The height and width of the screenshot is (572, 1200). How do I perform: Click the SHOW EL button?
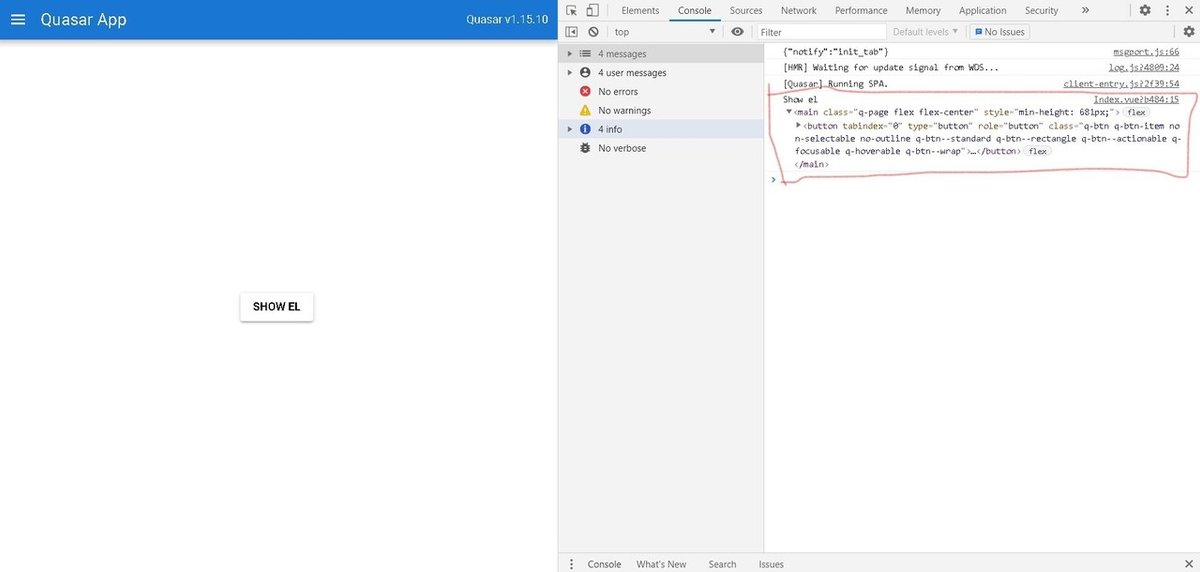point(277,307)
